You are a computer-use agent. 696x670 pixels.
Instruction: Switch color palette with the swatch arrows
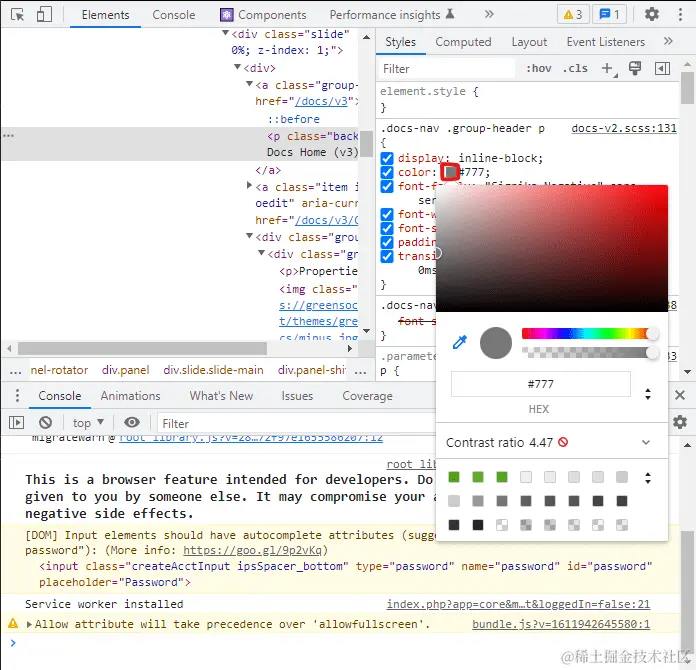[x=648, y=478]
